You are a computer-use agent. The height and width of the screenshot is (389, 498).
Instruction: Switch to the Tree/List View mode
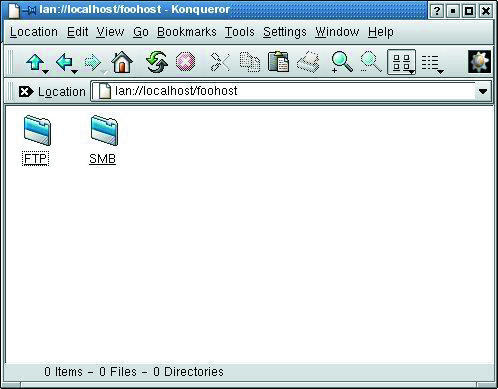pos(430,62)
